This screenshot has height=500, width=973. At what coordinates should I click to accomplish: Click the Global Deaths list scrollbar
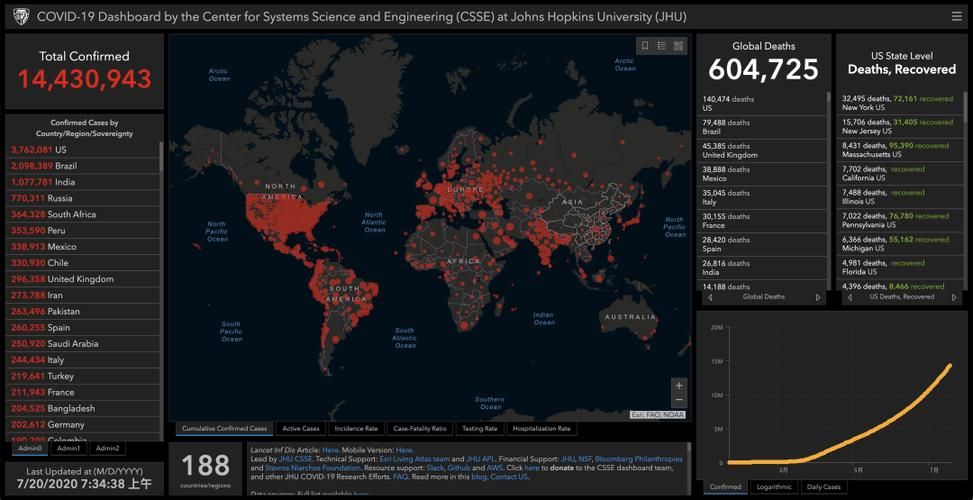coord(828,189)
